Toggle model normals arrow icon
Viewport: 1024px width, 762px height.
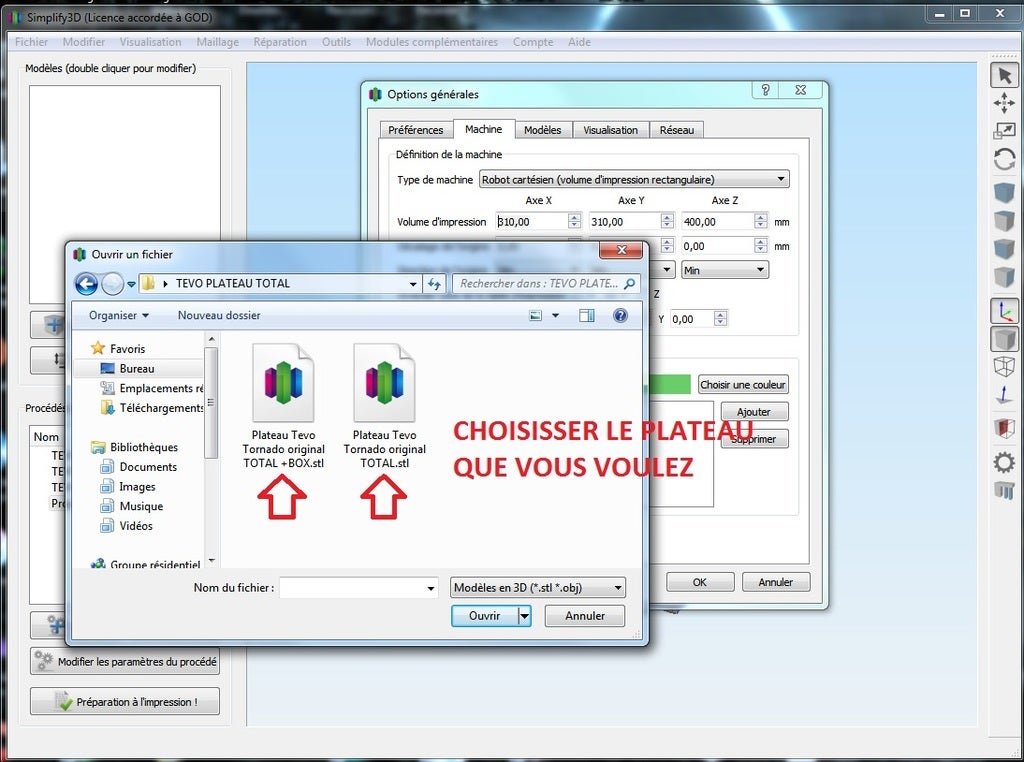1004,394
